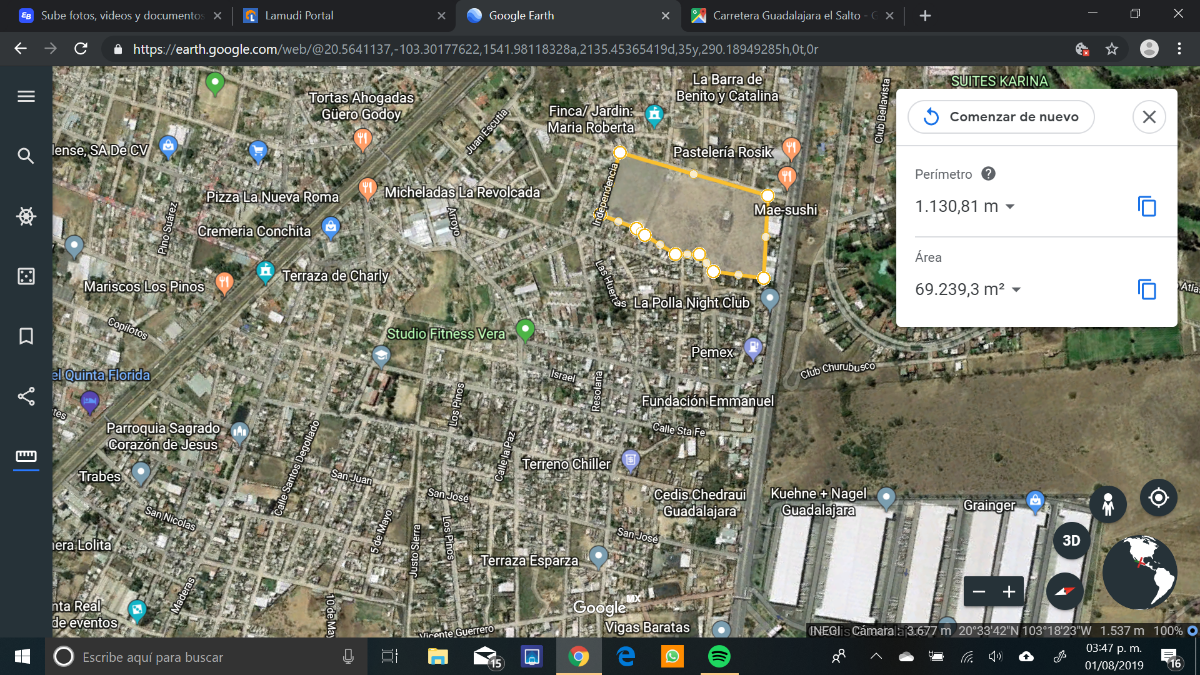Viewport: 1200px width, 675px height.
Task: Open the Google Earth hamburger menu
Action: coord(26,96)
